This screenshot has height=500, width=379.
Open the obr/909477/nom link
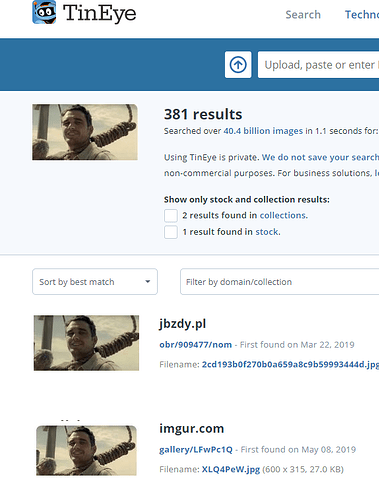tap(195, 345)
